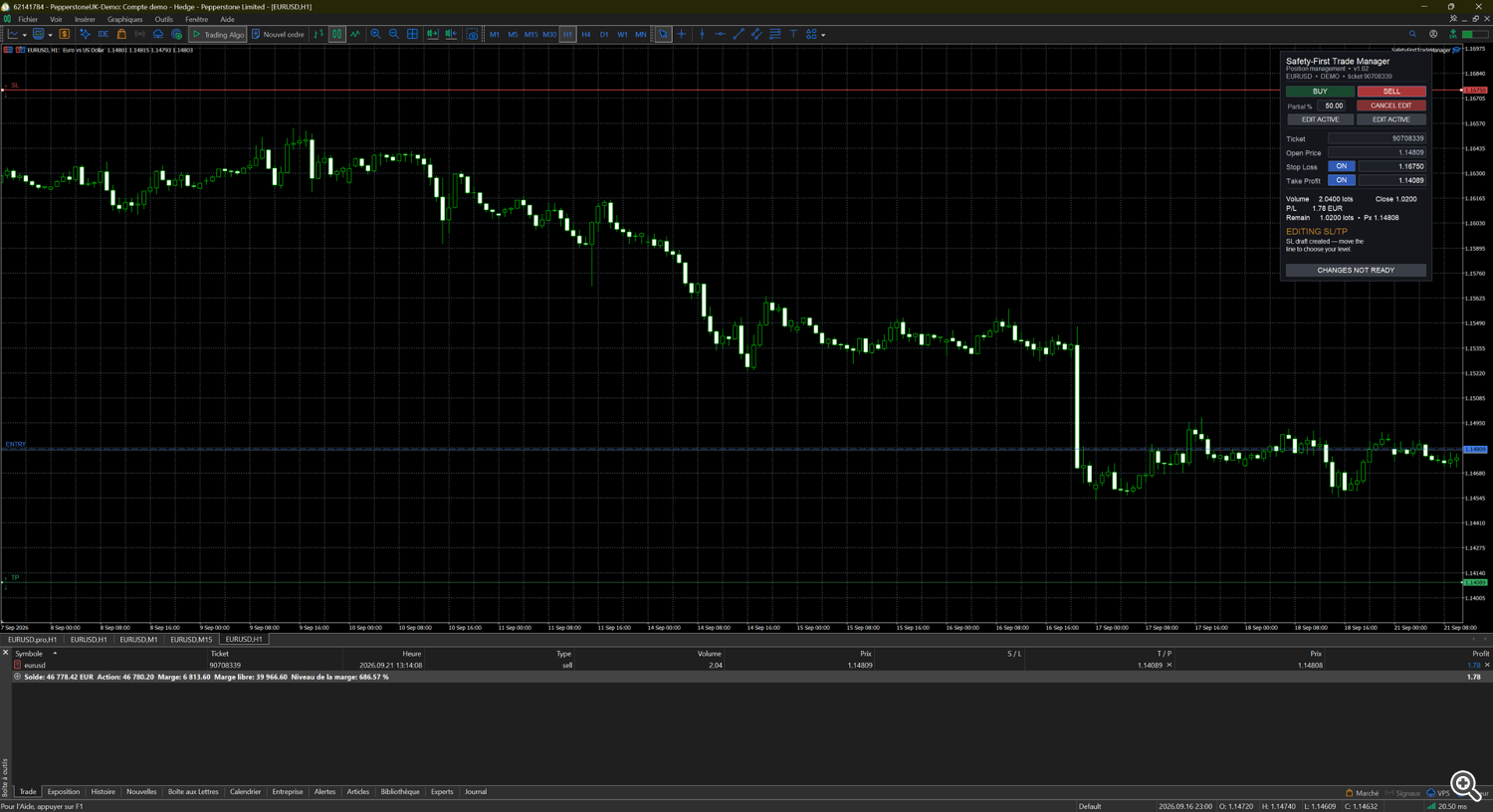Switch timeframe to H4

coord(586,34)
